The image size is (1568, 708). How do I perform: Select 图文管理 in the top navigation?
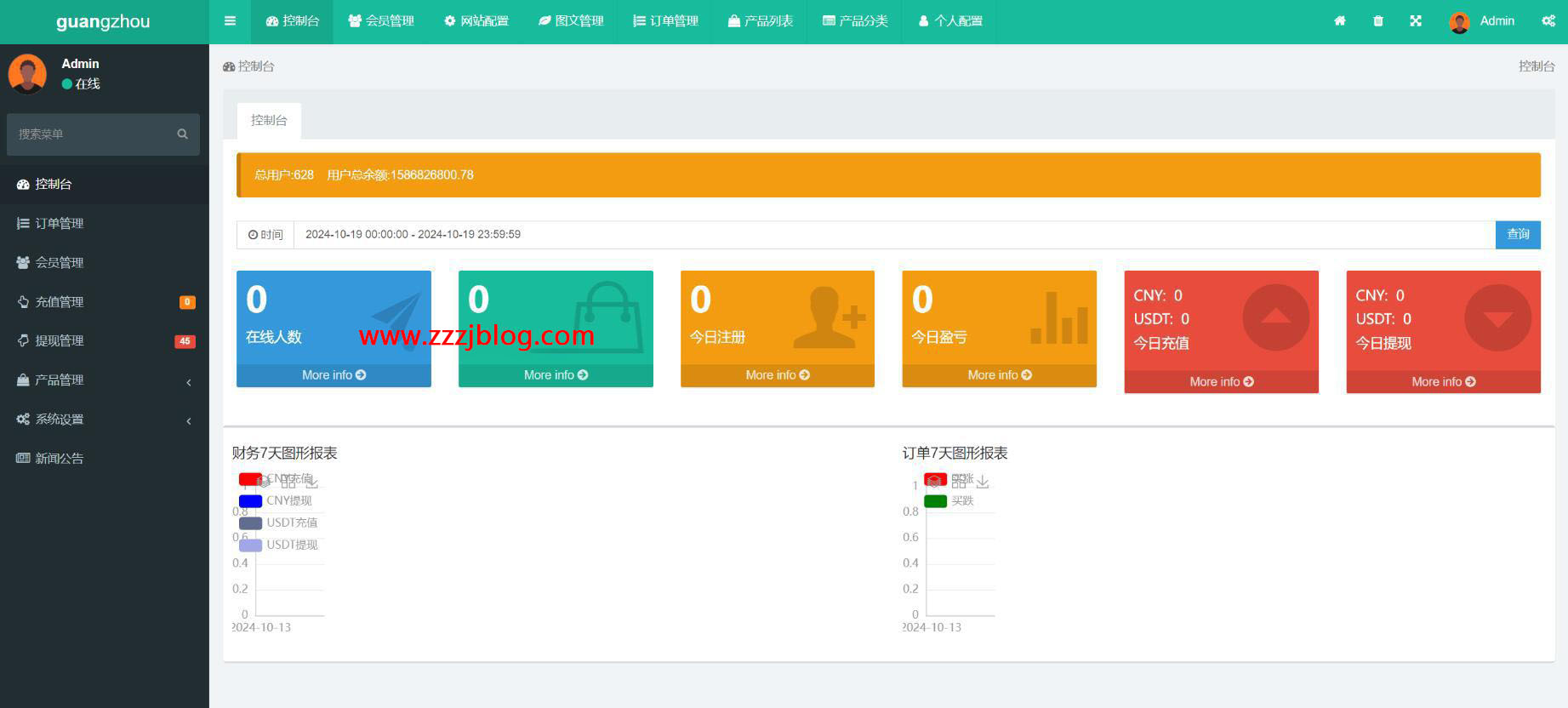click(571, 21)
